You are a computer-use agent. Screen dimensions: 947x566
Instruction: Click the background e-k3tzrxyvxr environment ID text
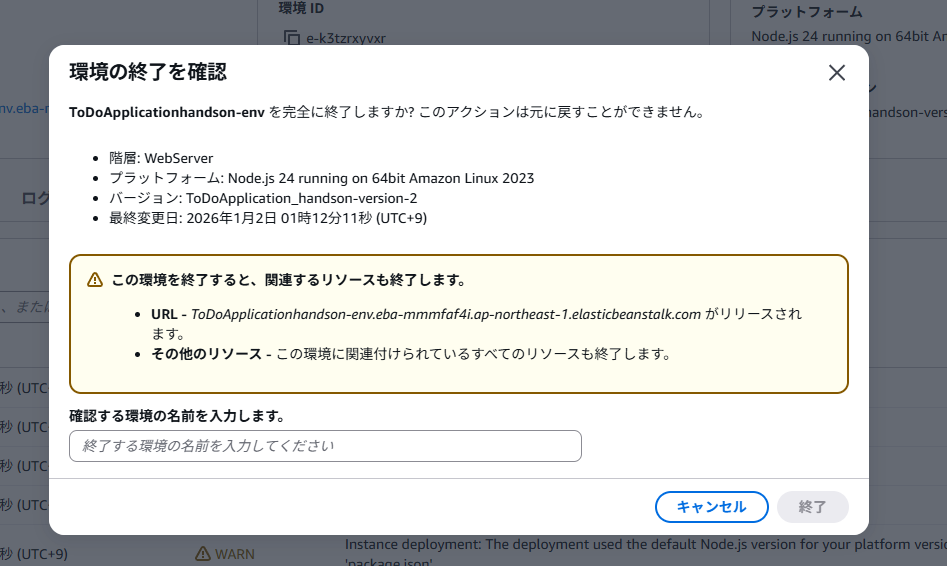pyautogui.click(x=345, y=38)
